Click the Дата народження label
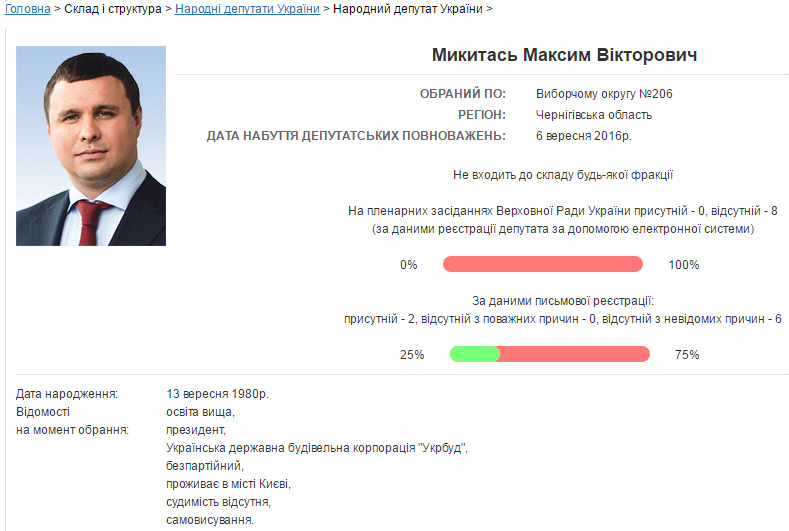Screen dimensions: 789x531 [67, 393]
